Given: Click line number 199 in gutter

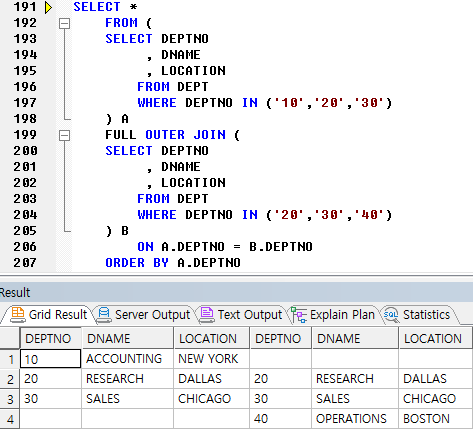Looking at the screenshot, I should [25, 135].
